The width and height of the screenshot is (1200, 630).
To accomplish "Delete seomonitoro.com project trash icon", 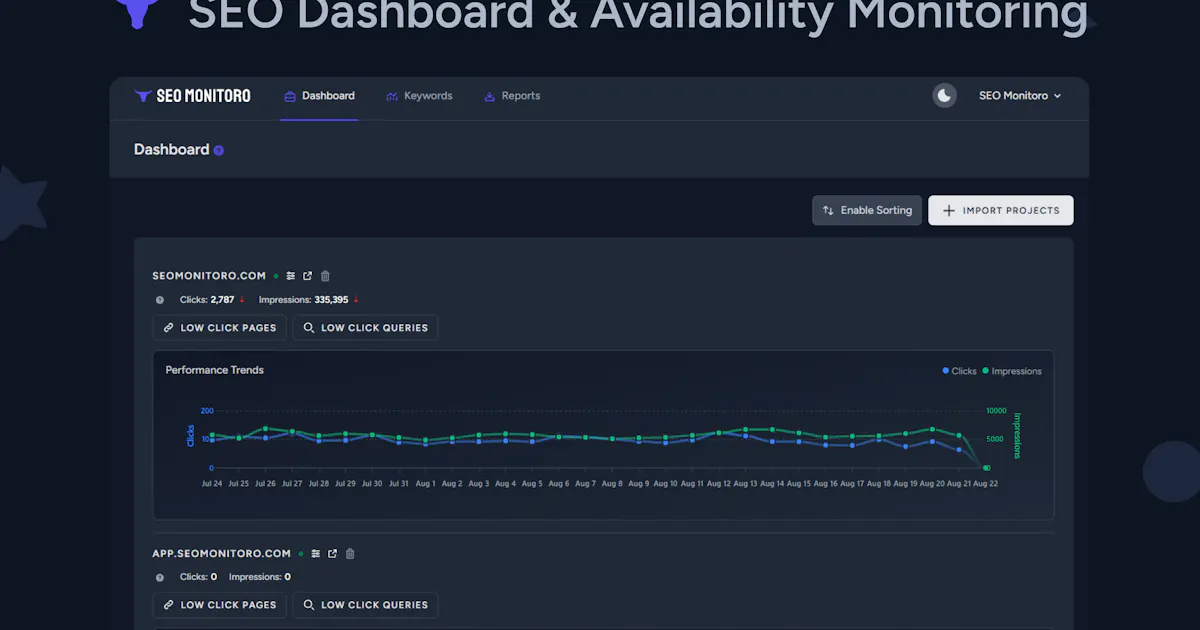I will point(325,276).
